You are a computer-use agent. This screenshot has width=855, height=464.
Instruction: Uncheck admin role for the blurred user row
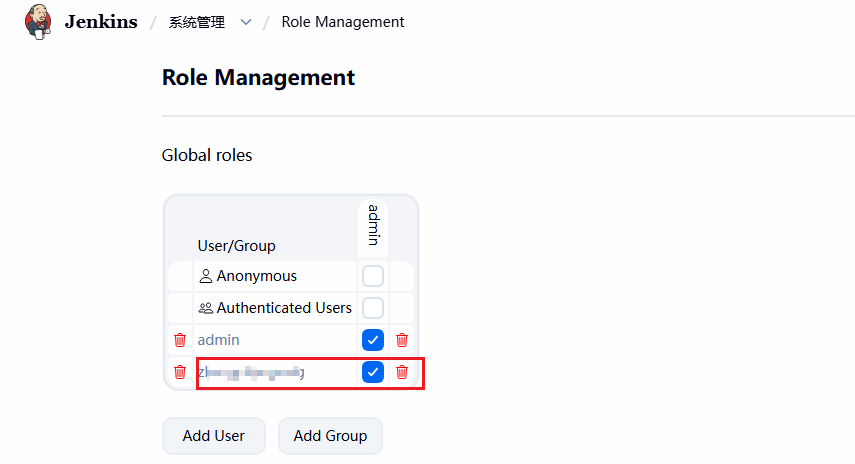click(373, 372)
